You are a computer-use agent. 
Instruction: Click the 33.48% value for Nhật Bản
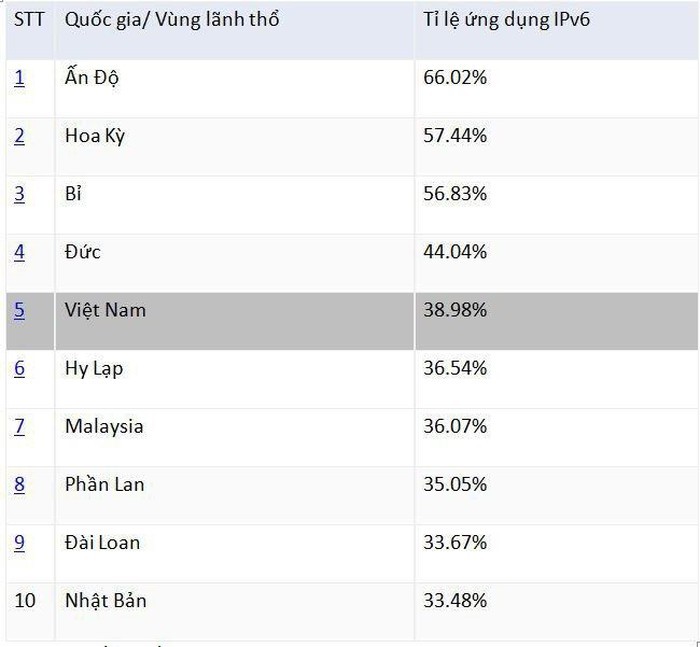pyautogui.click(x=455, y=600)
